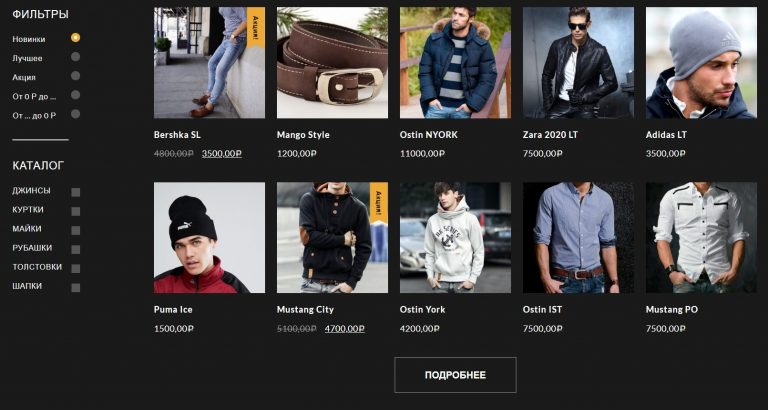Click the Акция badge on Mustang City

click(379, 202)
